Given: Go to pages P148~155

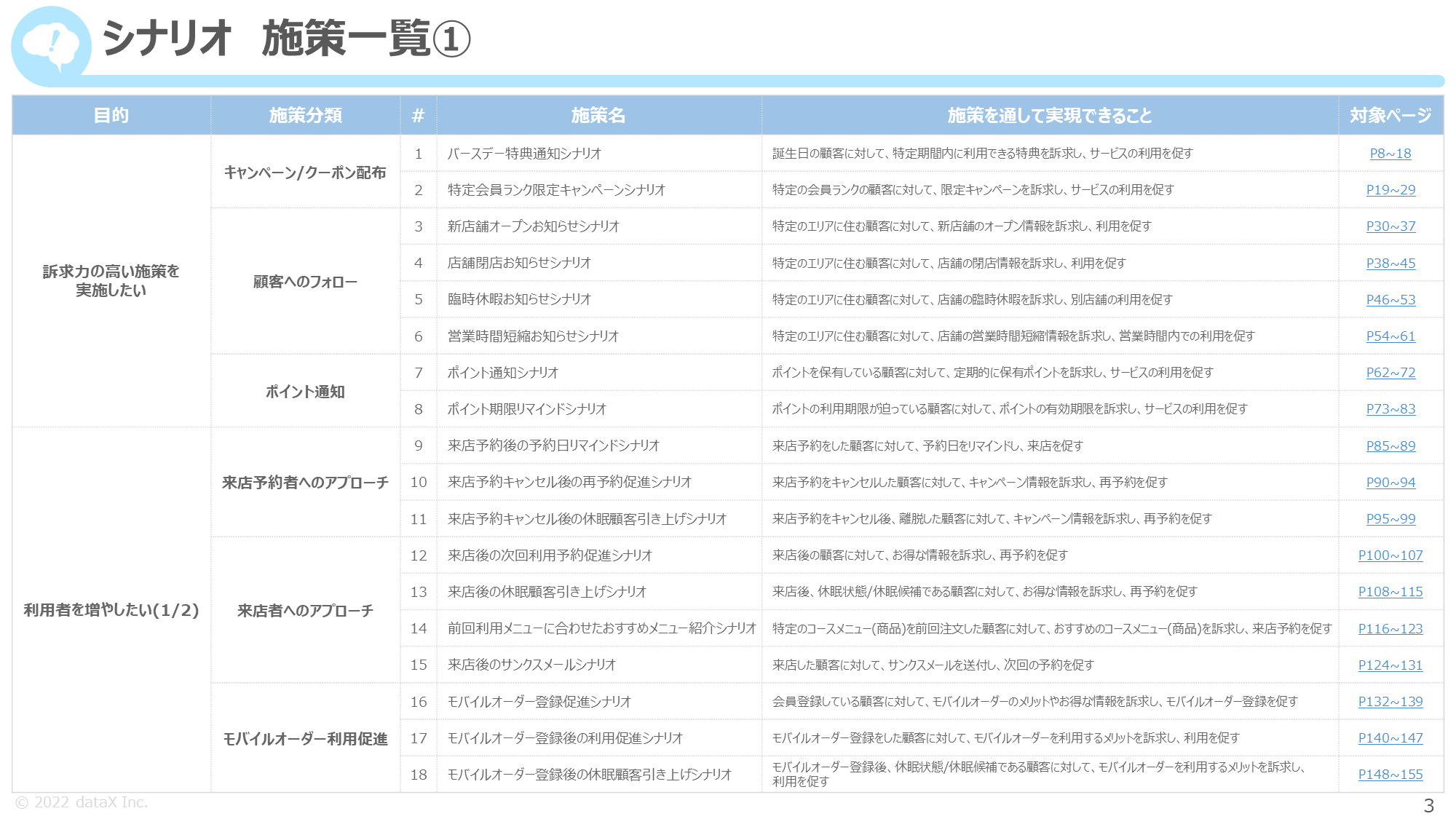Looking at the screenshot, I should pos(1390,775).
